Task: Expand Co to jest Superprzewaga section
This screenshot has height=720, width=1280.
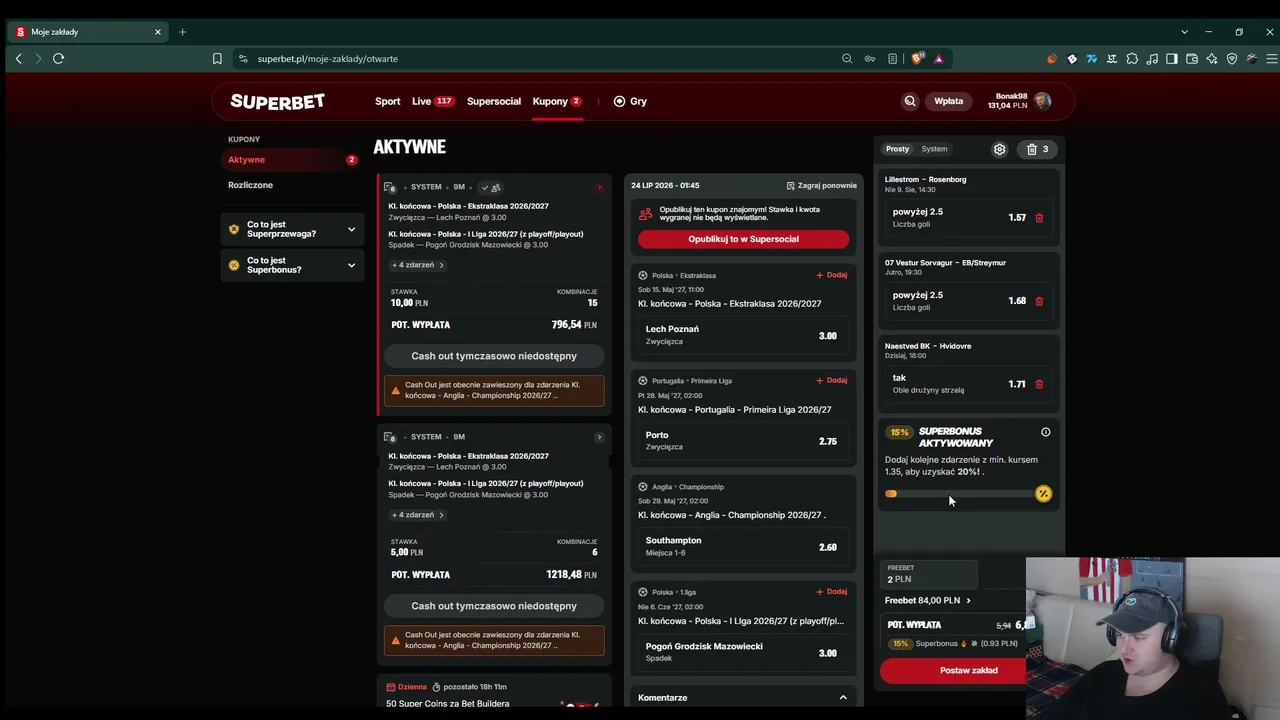Action: point(292,229)
